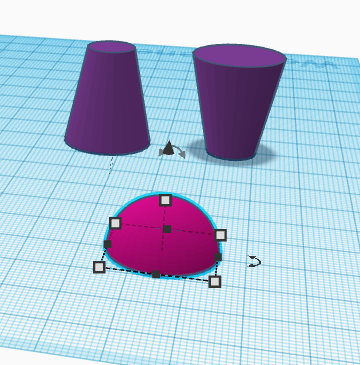The width and height of the screenshot is (360, 365).
Task: Click the black midpoint handle on dome's left edge
Action: [x=107, y=244]
